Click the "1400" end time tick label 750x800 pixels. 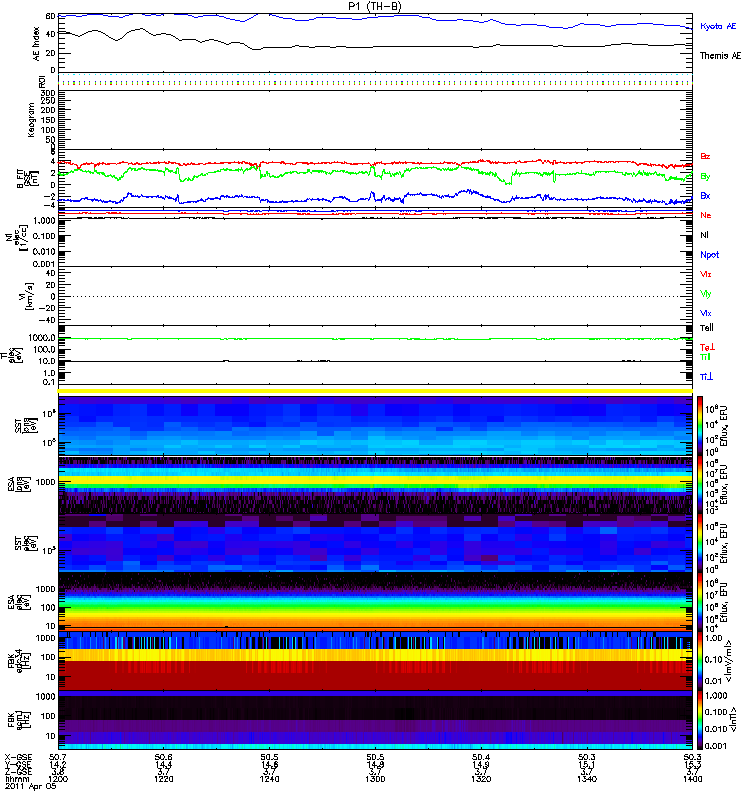(692, 779)
